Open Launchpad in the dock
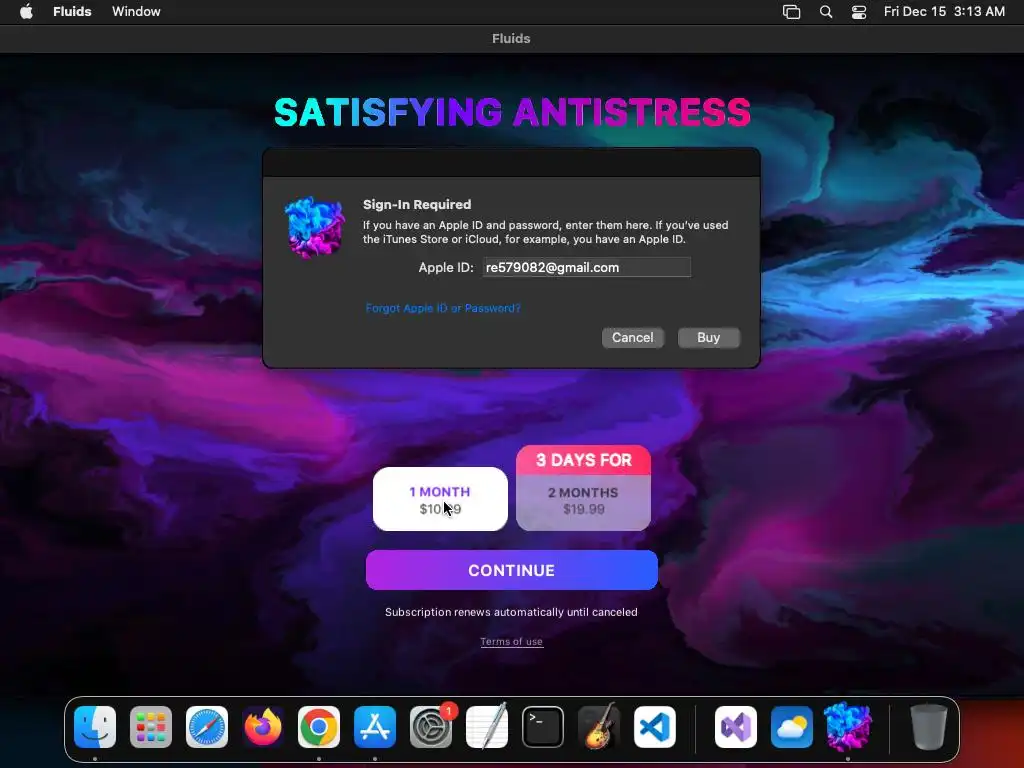Viewport: 1024px width, 768px height. pyautogui.click(x=151, y=727)
